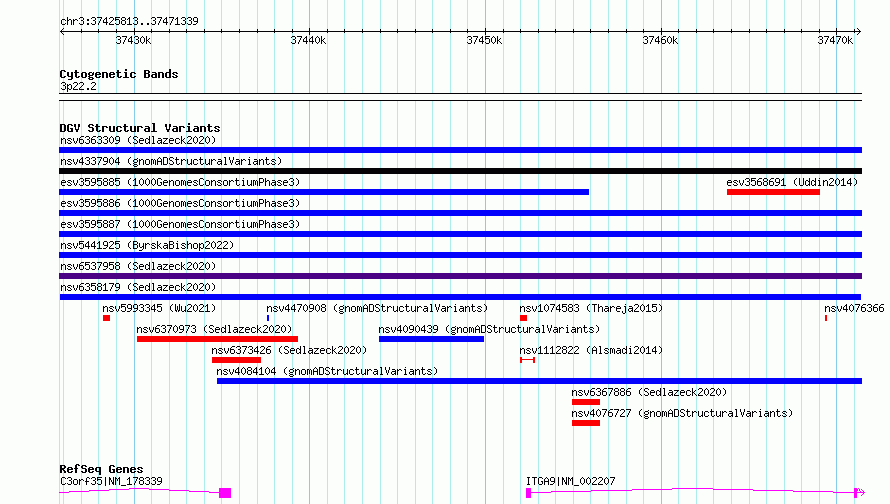
Task: Click the right arrow on the ruler
Action: click(x=858, y=32)
